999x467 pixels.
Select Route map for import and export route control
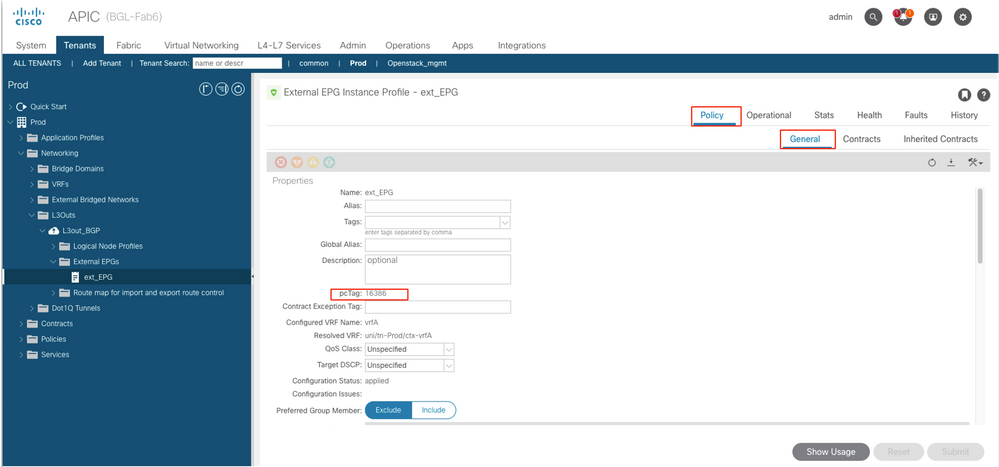click(x=148, y=292)
